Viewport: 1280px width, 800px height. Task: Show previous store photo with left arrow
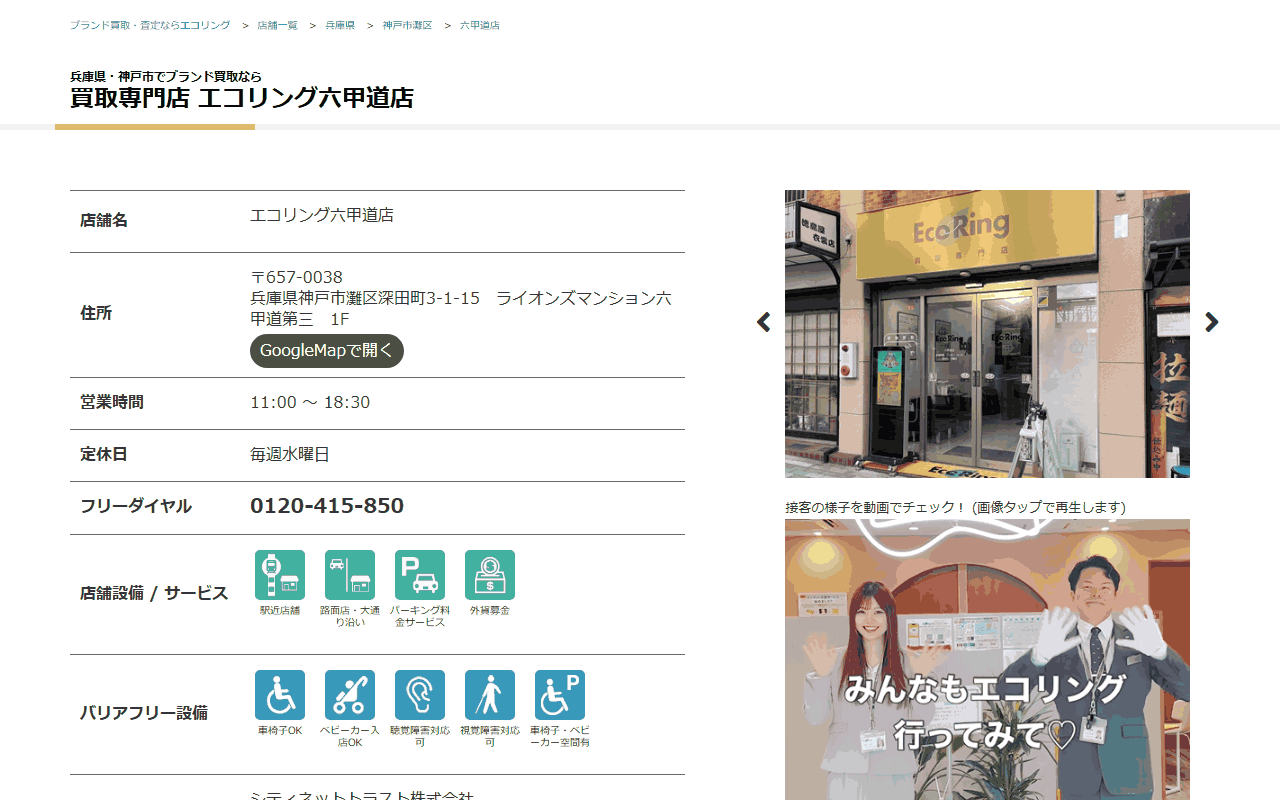pyautogui.click(x=764, y=322)
